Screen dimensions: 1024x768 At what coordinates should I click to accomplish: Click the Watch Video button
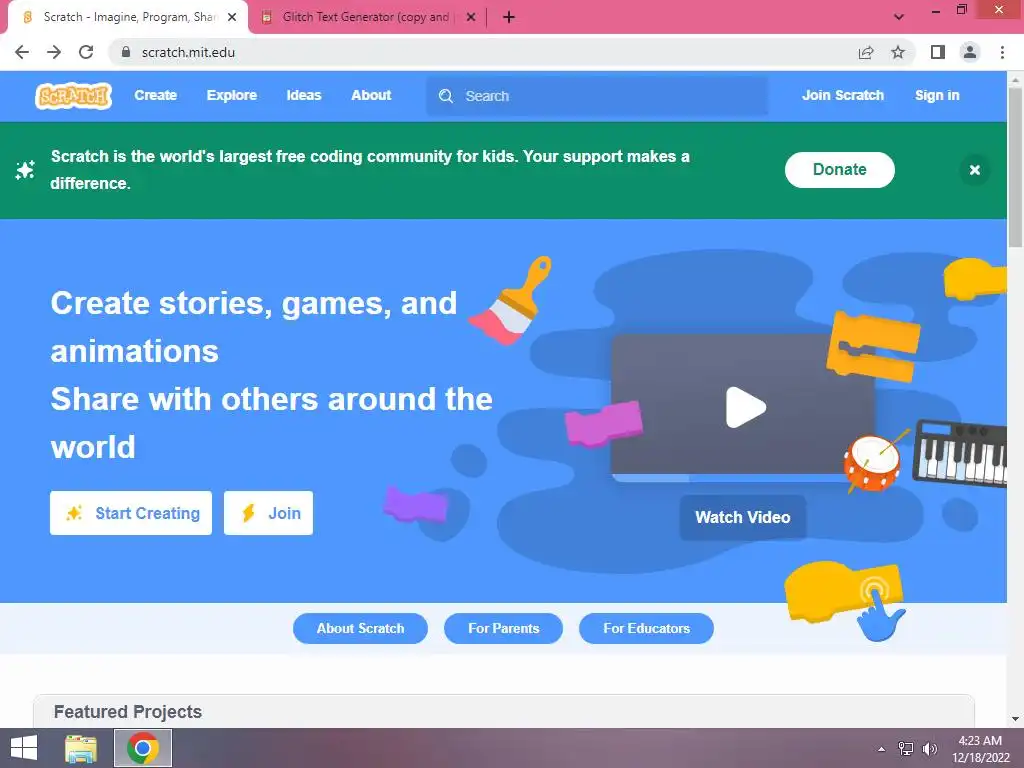[743, 517]
